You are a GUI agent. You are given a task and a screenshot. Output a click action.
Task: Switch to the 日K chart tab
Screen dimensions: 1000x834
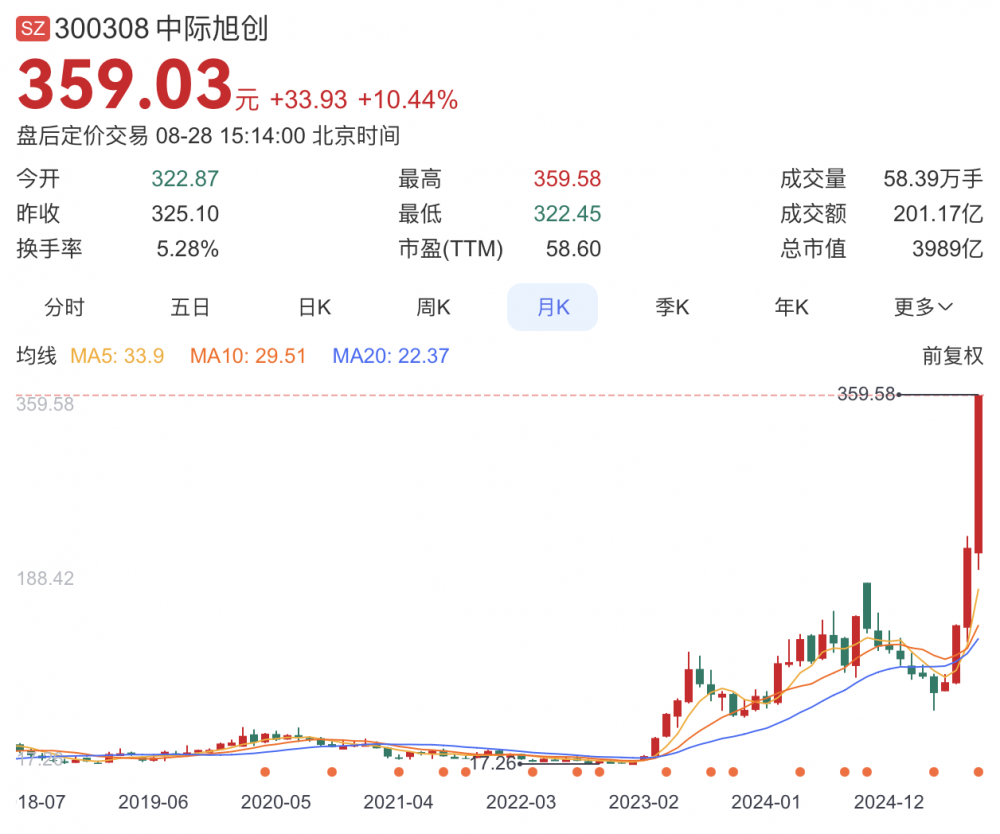point(315,307)
